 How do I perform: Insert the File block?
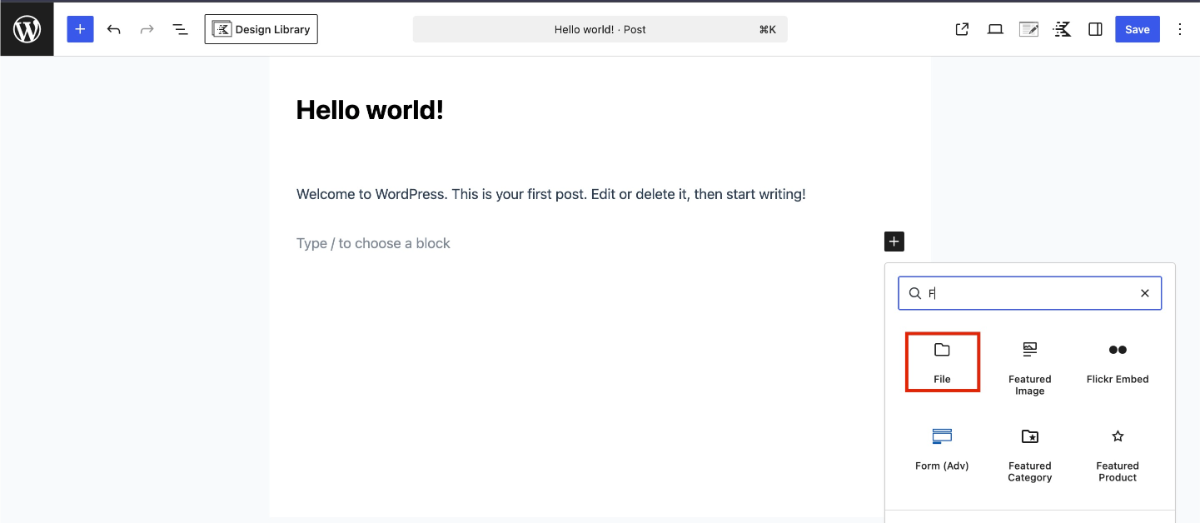(942, 362)
